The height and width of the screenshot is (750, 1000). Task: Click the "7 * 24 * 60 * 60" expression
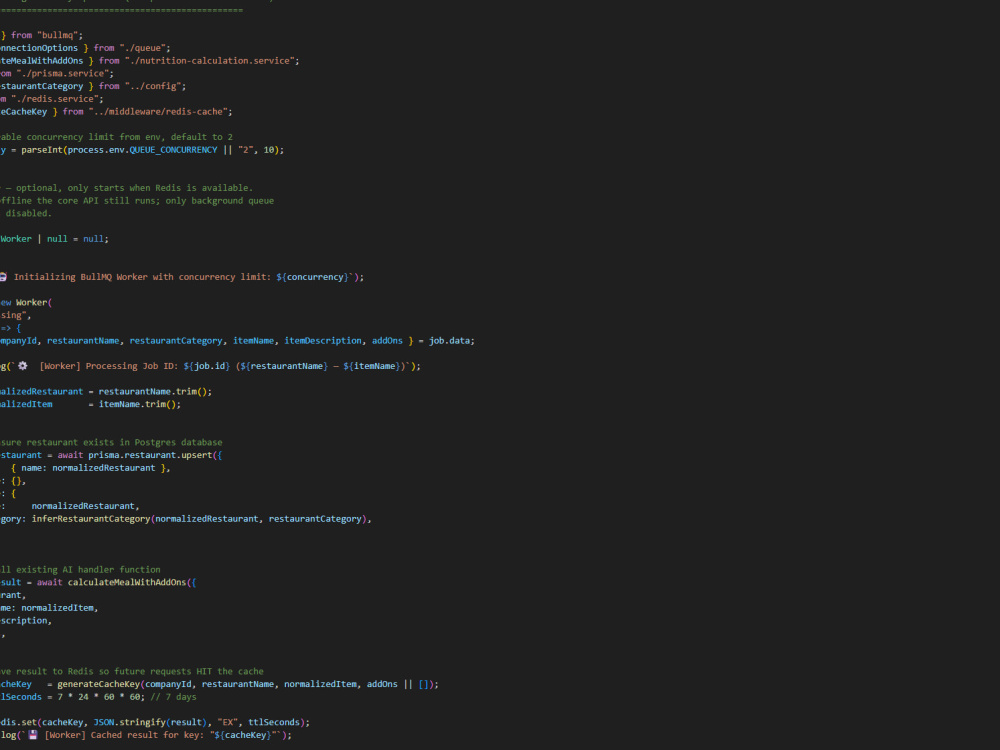pyautogui.click(x=101, y=697)
